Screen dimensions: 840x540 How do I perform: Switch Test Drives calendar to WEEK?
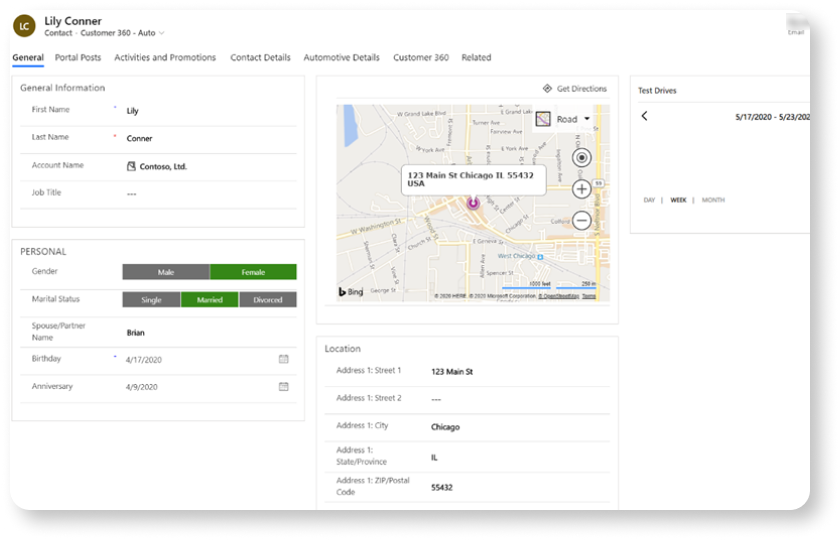[678, 200]
